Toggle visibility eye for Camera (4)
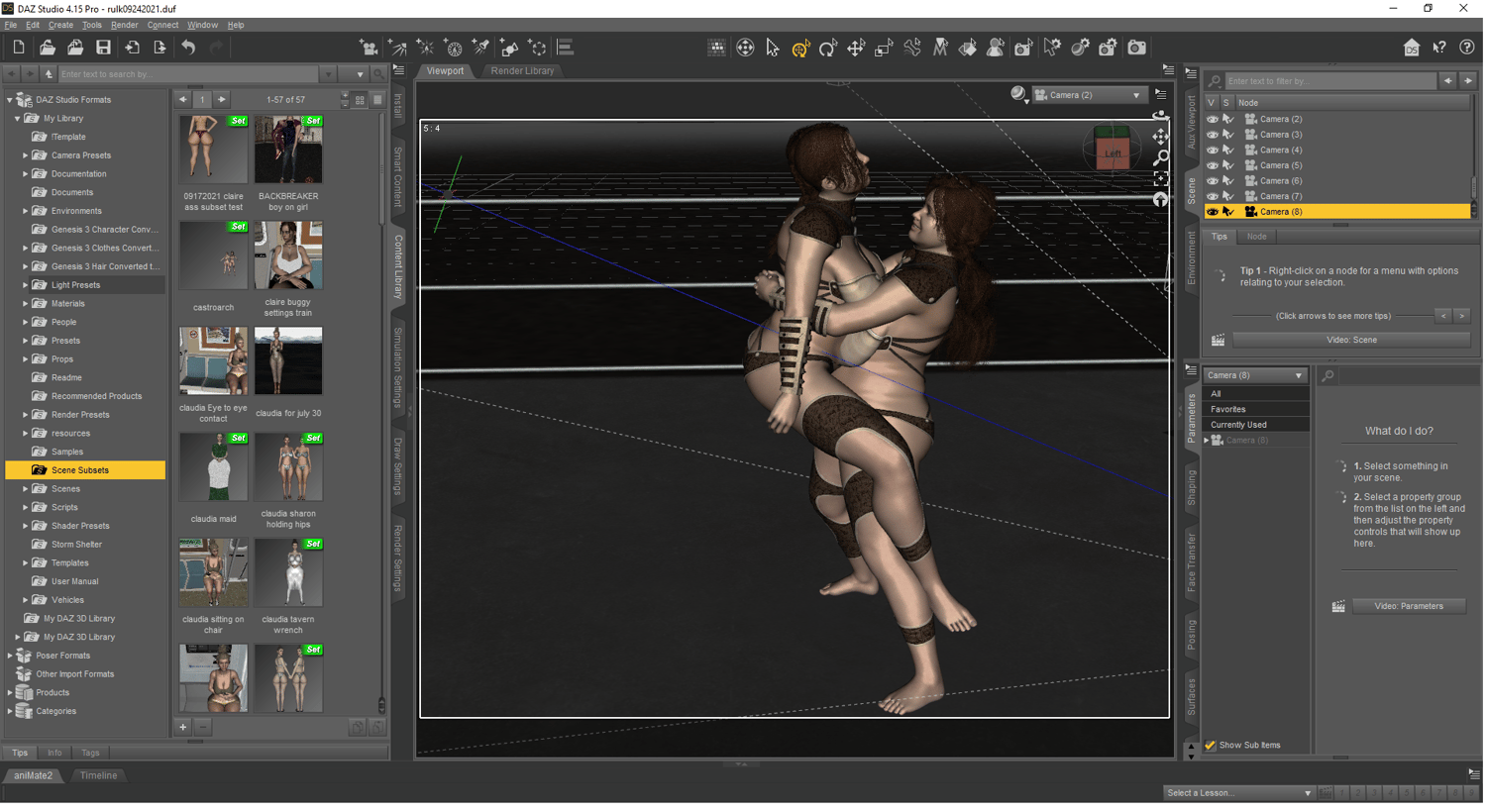Viewport: 1486px width, 812px height. point(1212,151)
